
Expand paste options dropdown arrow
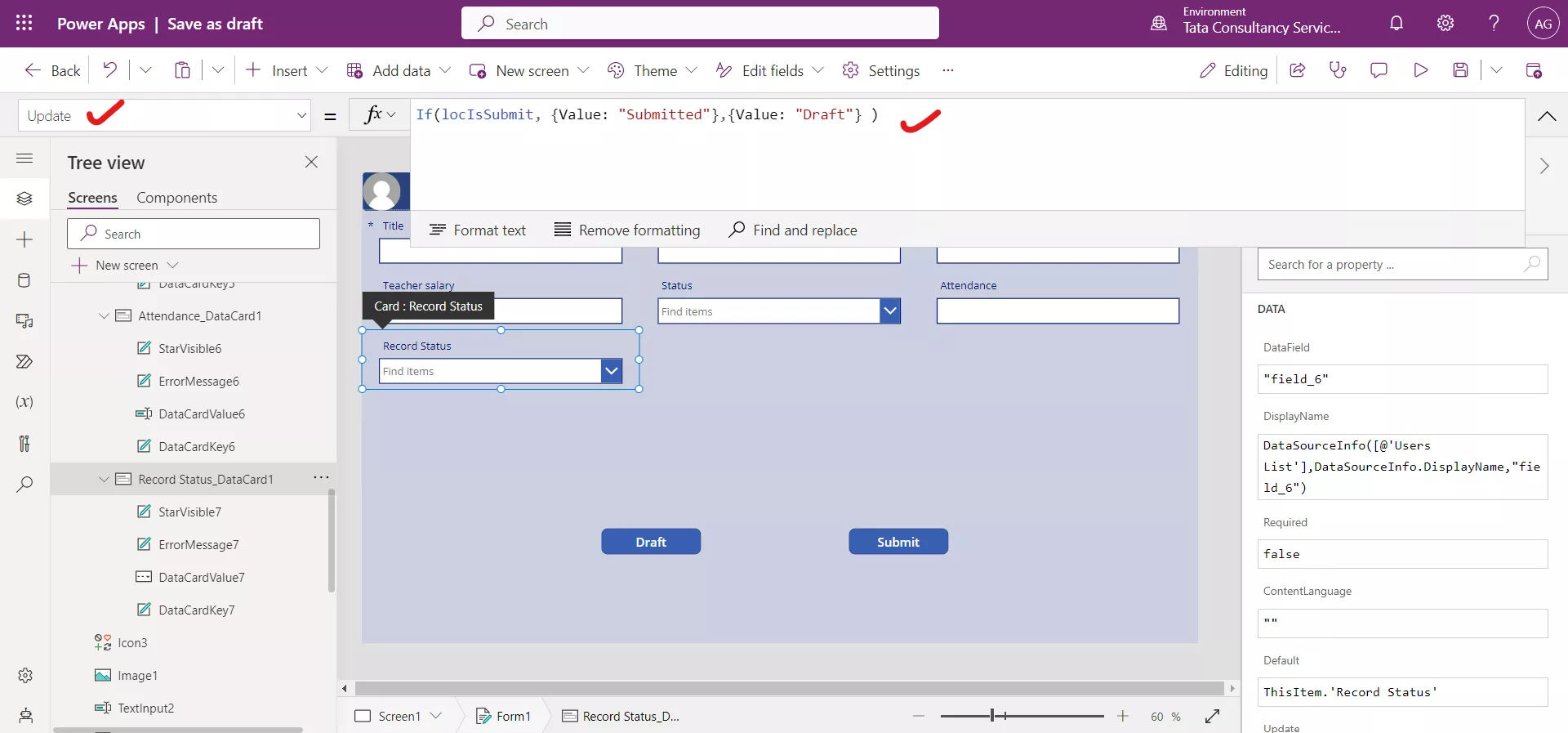[218, 70]
